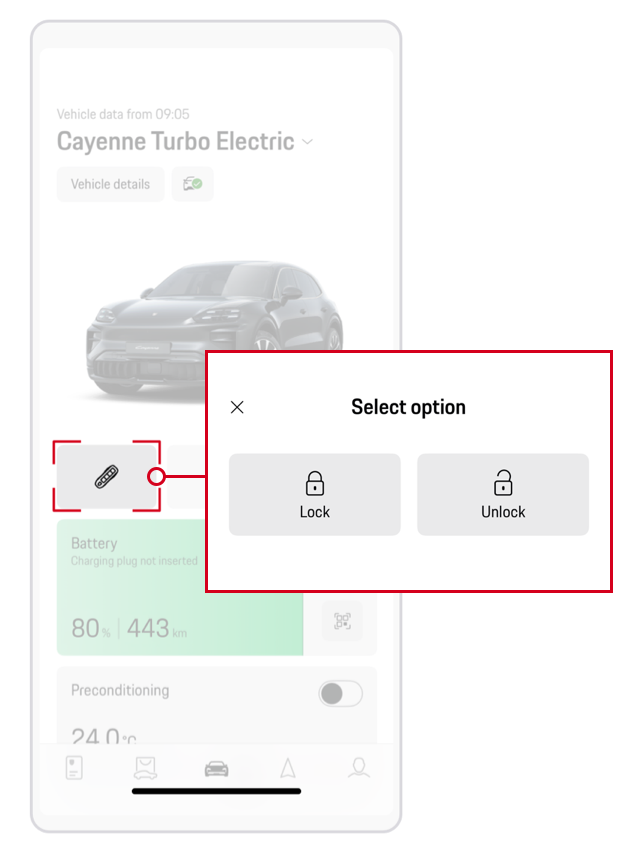
Task: Select the car tab icon in bottom navigation
Action: [216, 766]
